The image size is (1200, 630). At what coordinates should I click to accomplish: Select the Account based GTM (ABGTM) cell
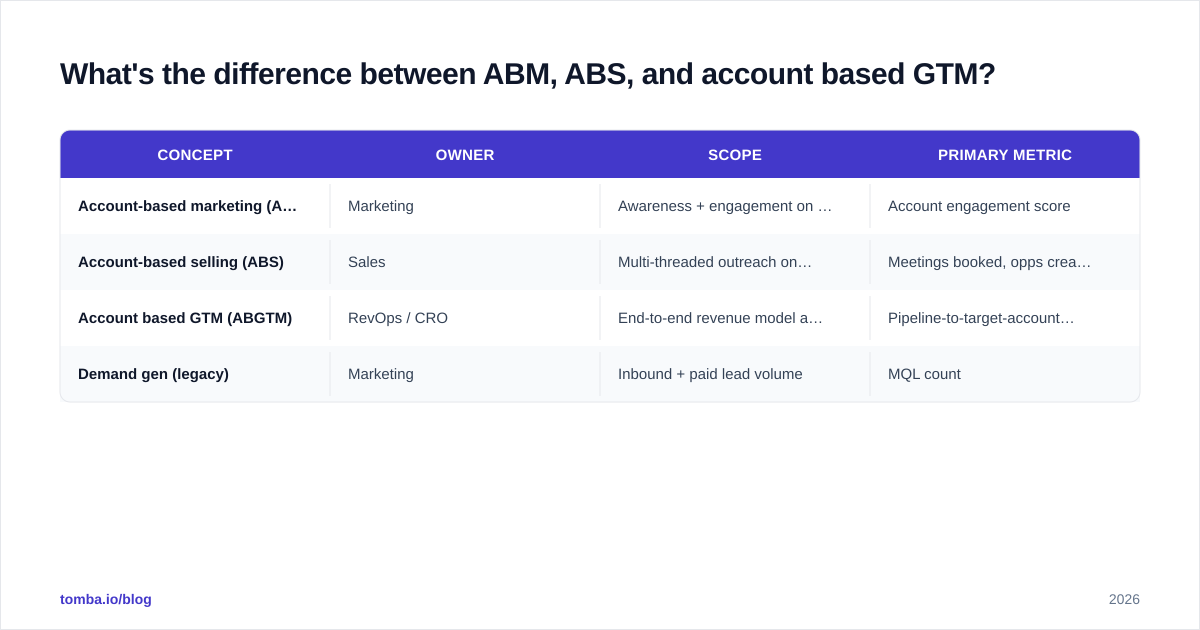(x=195, y=318)
